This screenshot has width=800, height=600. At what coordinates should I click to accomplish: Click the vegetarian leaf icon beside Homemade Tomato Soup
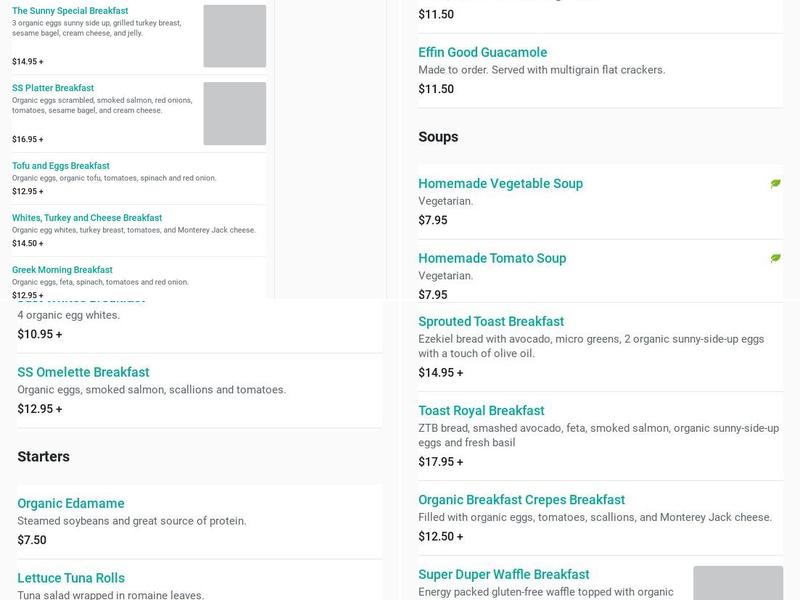point(775,258)
